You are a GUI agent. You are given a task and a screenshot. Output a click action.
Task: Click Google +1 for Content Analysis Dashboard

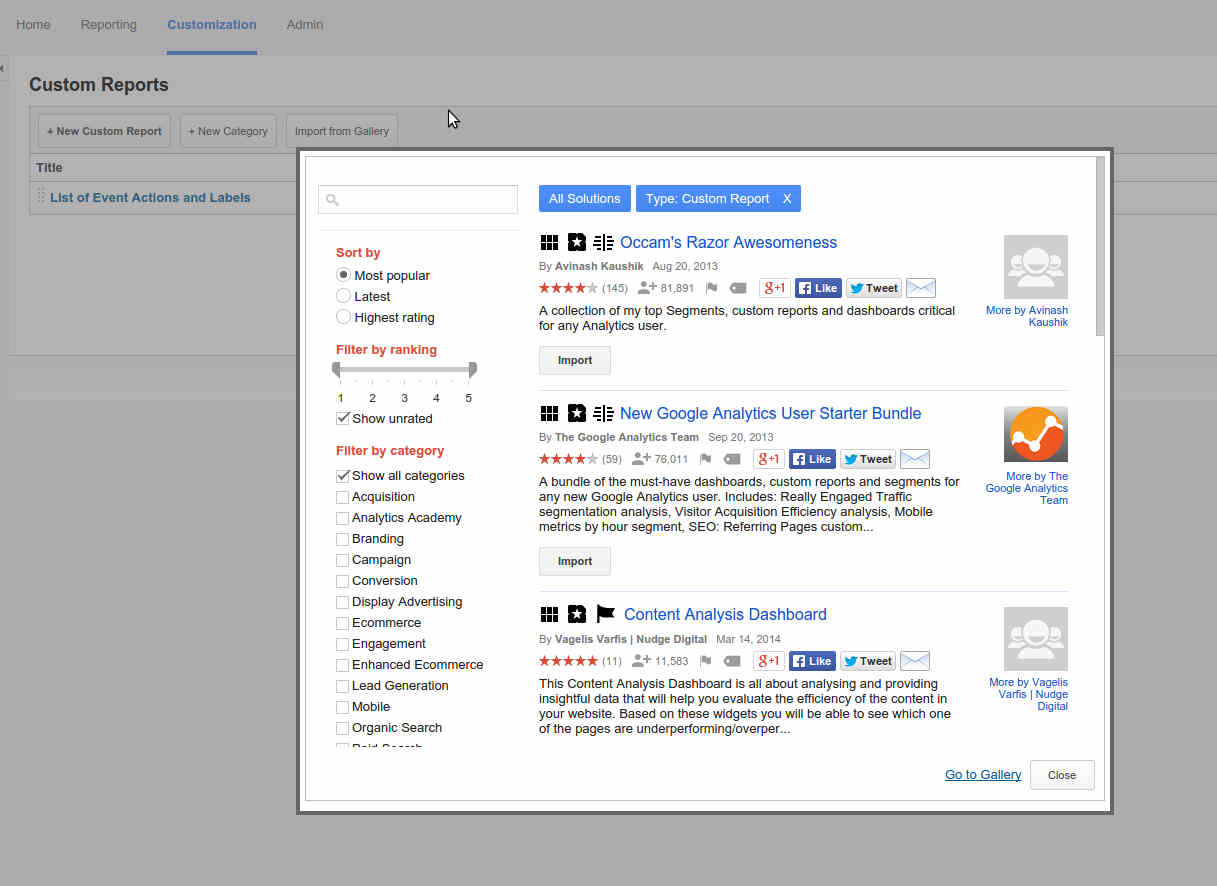(768, 661)
